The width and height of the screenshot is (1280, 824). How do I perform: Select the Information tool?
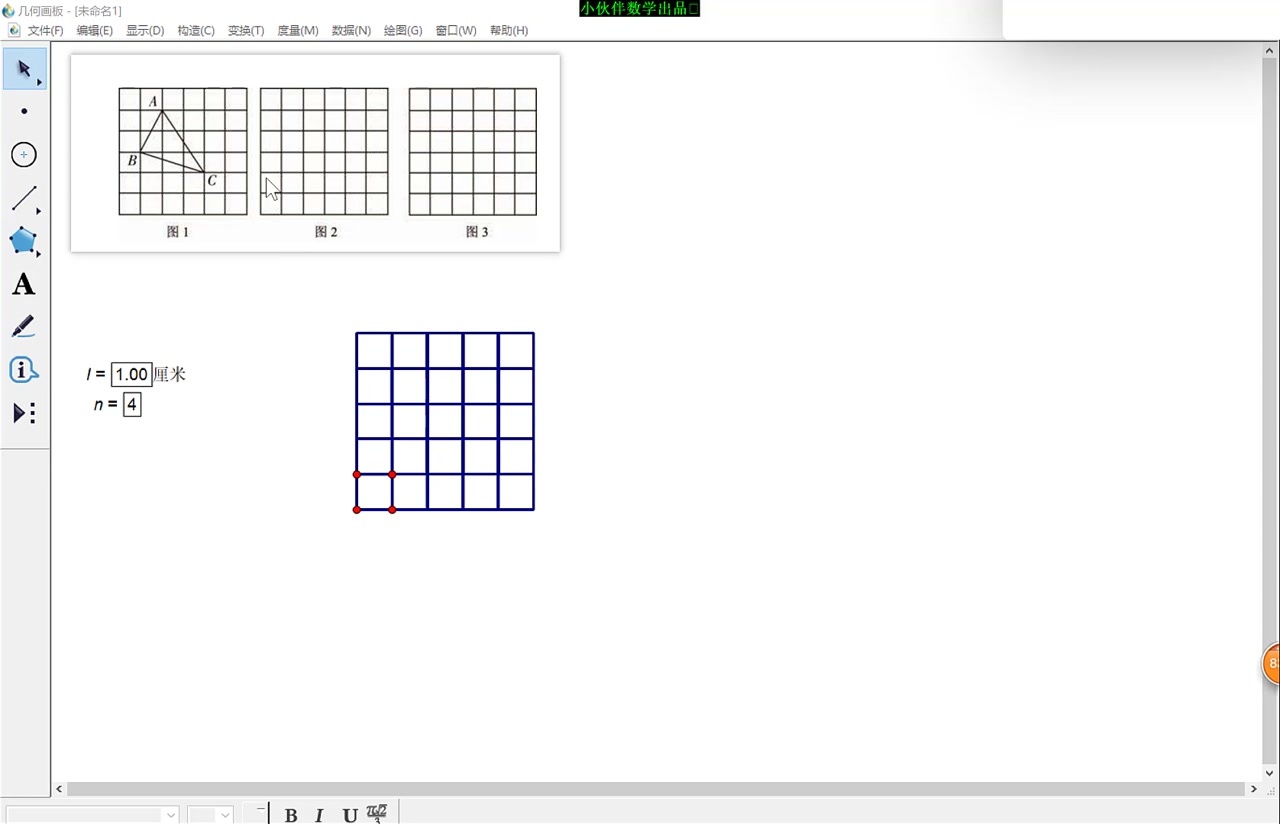coord(24,370)
